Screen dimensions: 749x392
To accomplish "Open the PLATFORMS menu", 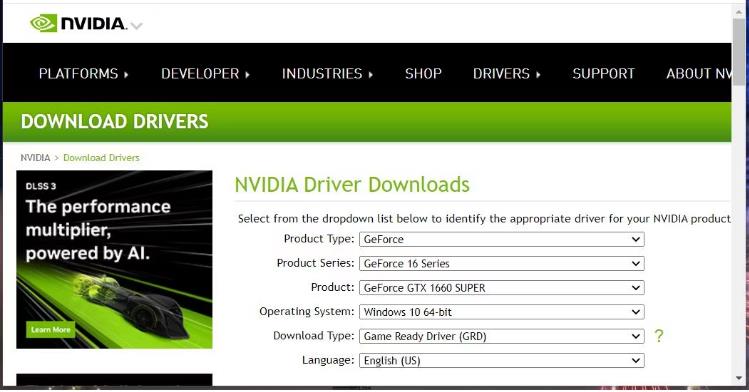I will [84, 74].
